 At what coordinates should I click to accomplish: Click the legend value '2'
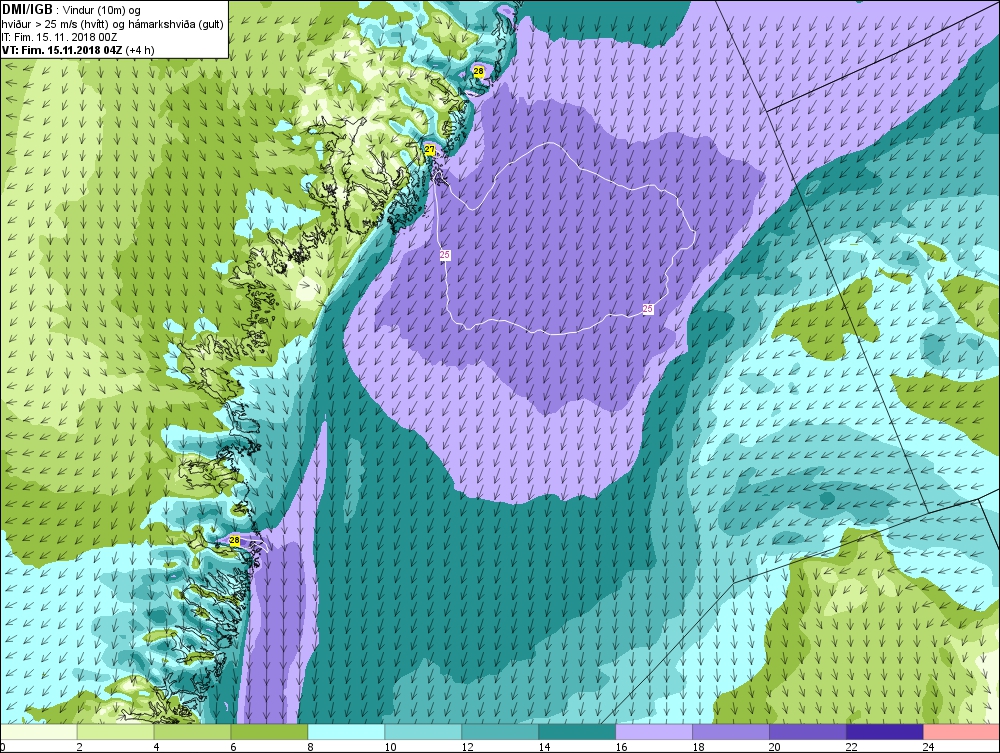(x=80, y=747)
